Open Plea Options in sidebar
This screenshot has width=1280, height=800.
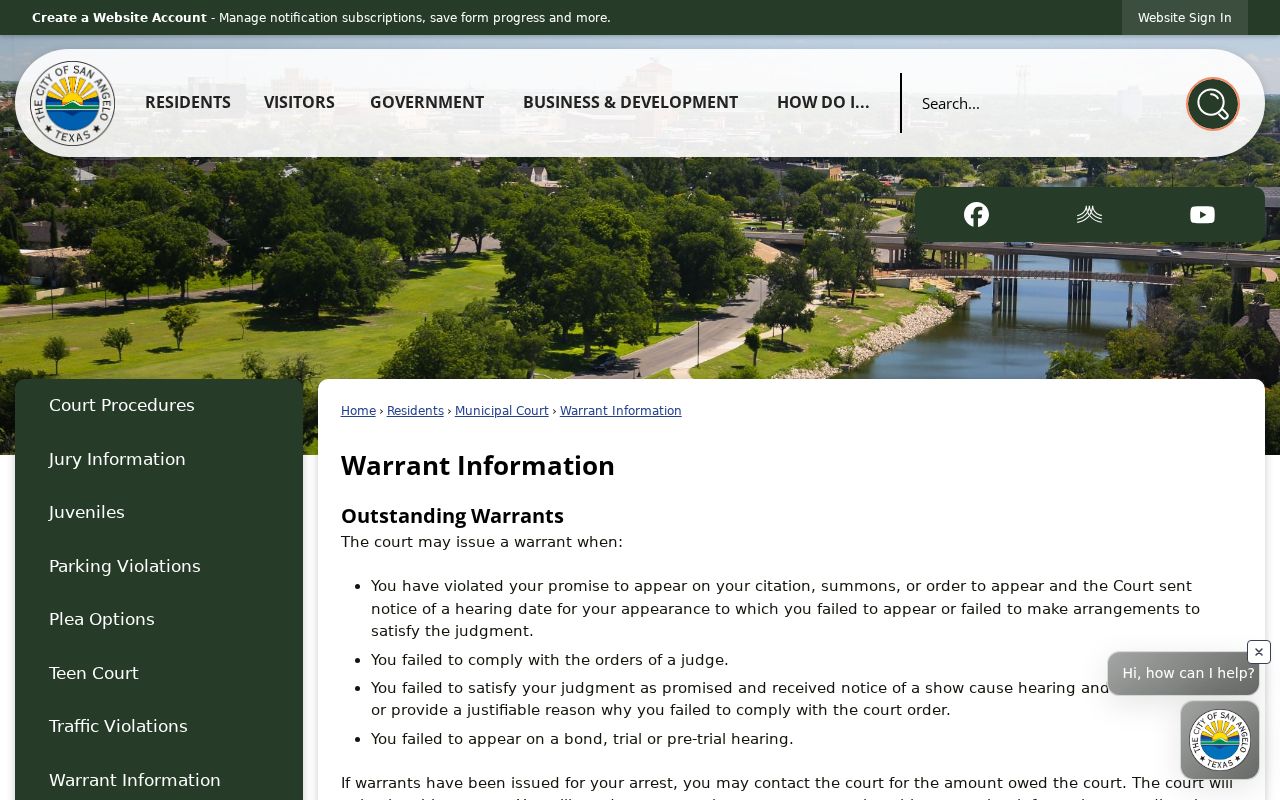tap(159, 619)
